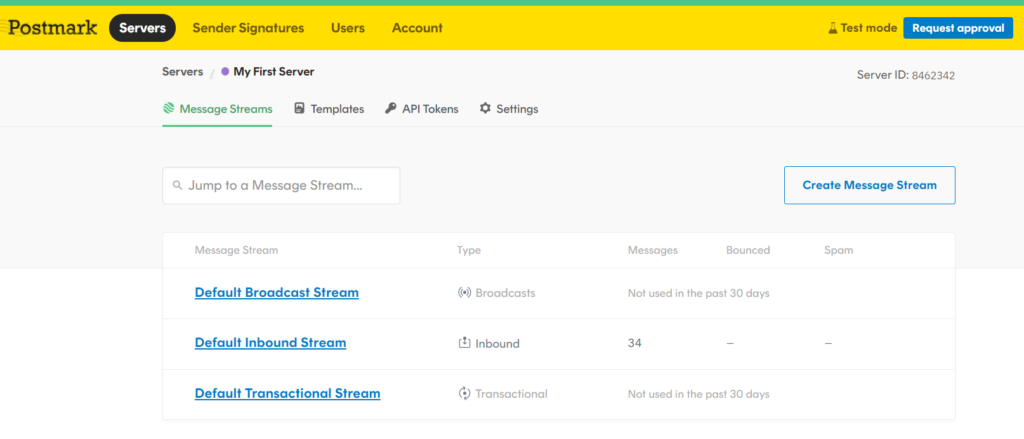
Task: Click the Transactional type label
Action: point(511,394)
